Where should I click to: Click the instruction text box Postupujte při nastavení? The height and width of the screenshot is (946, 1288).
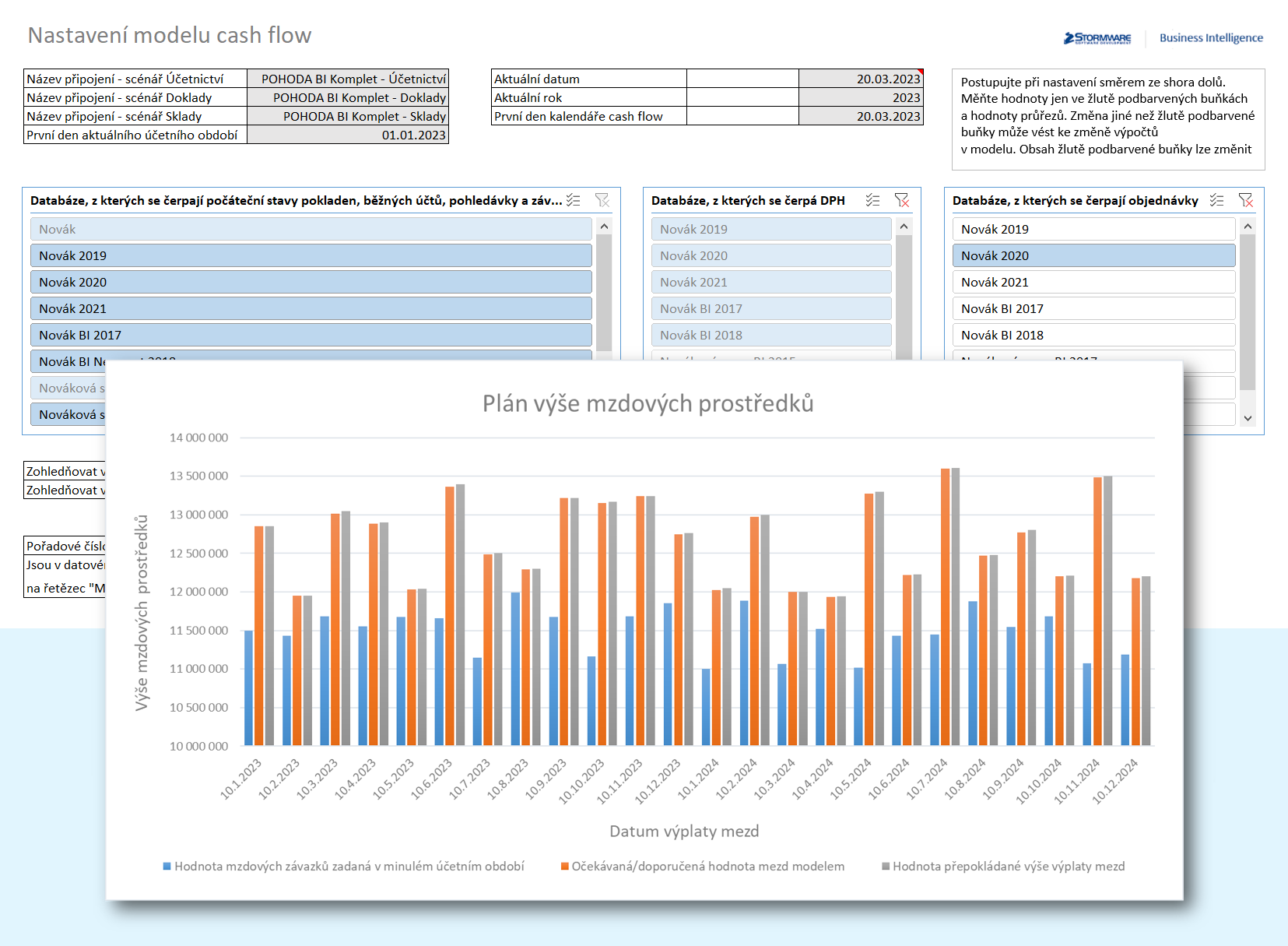[1108, 119]
